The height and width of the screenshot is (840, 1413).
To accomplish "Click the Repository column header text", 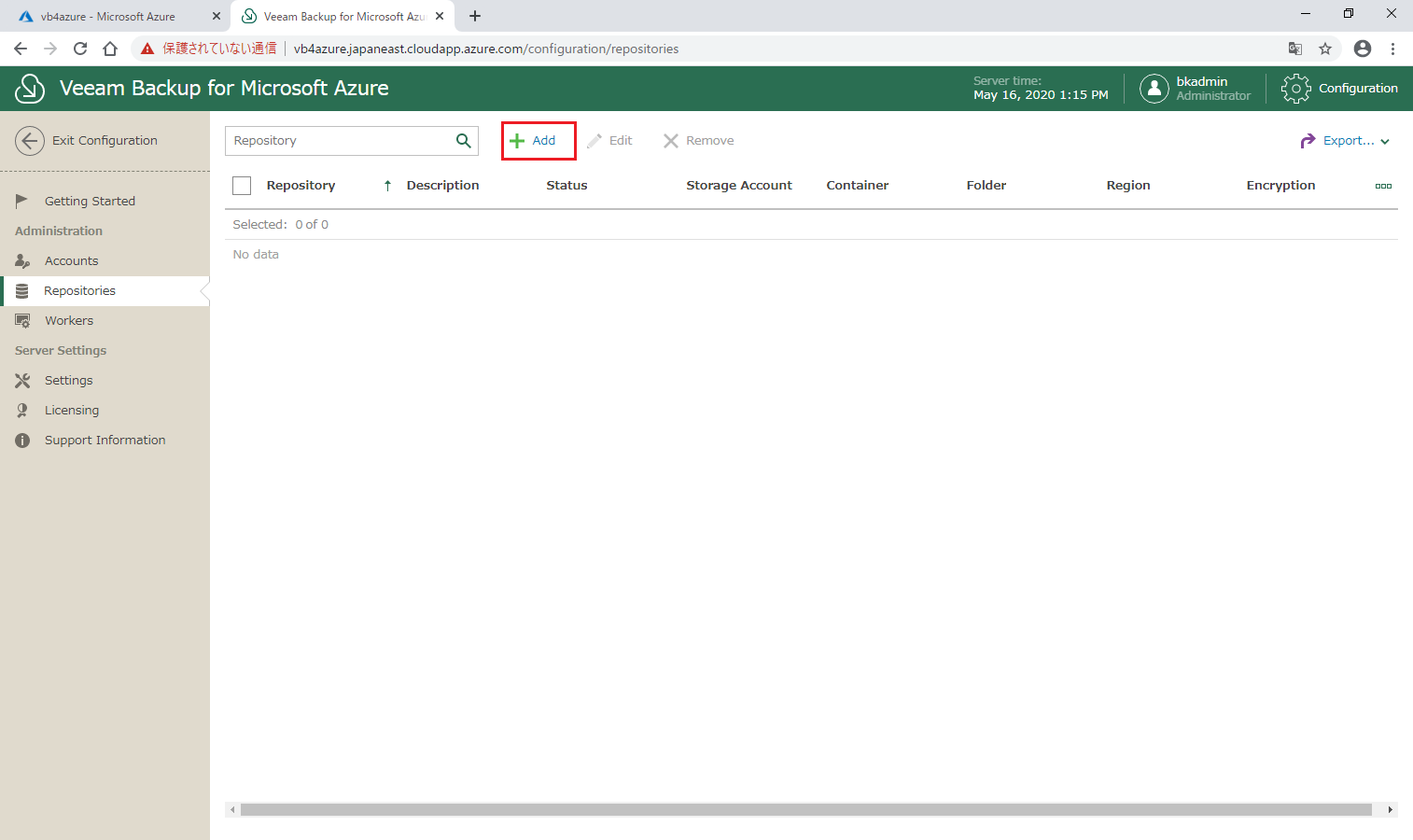I will pos(301,186).
